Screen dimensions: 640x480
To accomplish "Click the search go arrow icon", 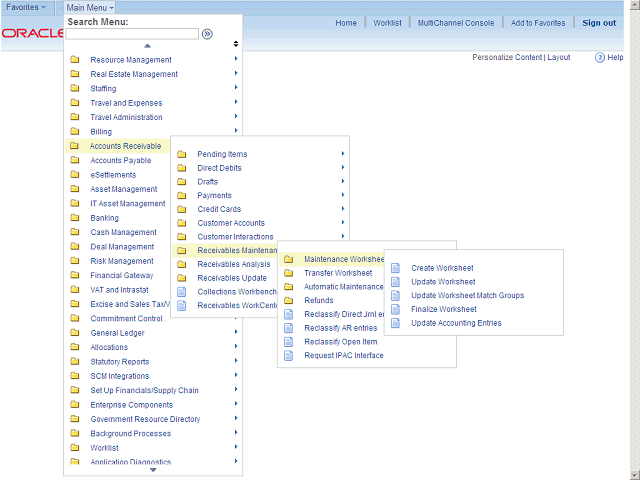I will point(207,34).
